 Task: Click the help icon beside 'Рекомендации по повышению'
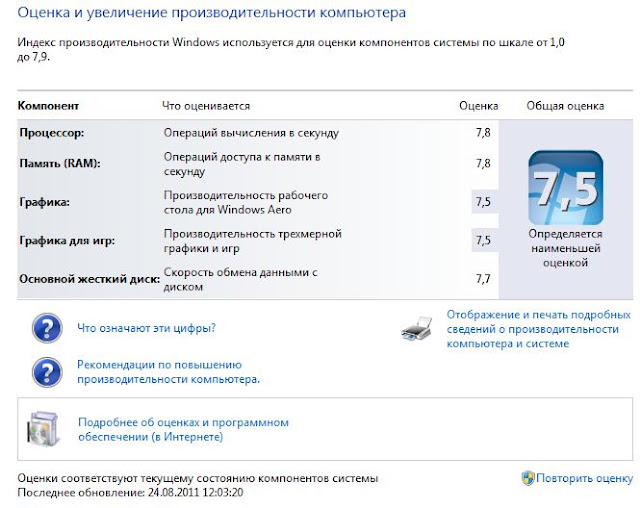click(x=47, y=372)
